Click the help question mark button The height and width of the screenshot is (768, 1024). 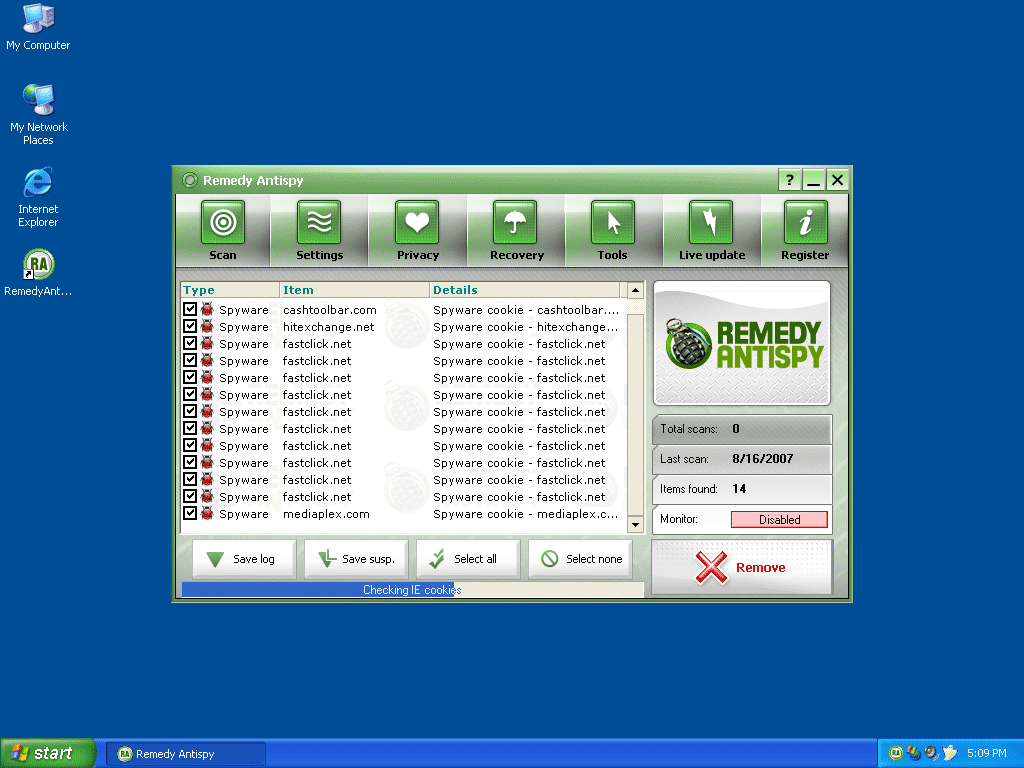pos(789,180)
